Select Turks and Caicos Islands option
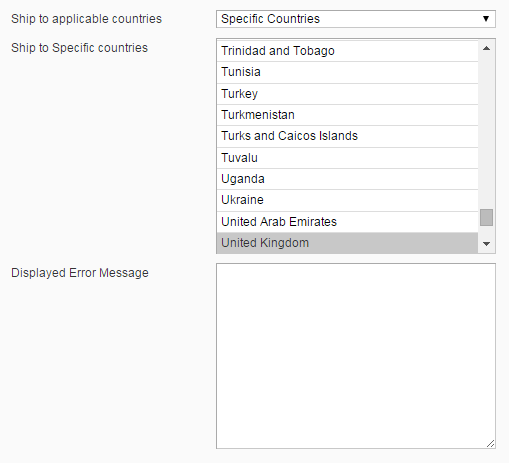Image resolution: width=509 pixels, height=463 pixels. pos(347,136)
